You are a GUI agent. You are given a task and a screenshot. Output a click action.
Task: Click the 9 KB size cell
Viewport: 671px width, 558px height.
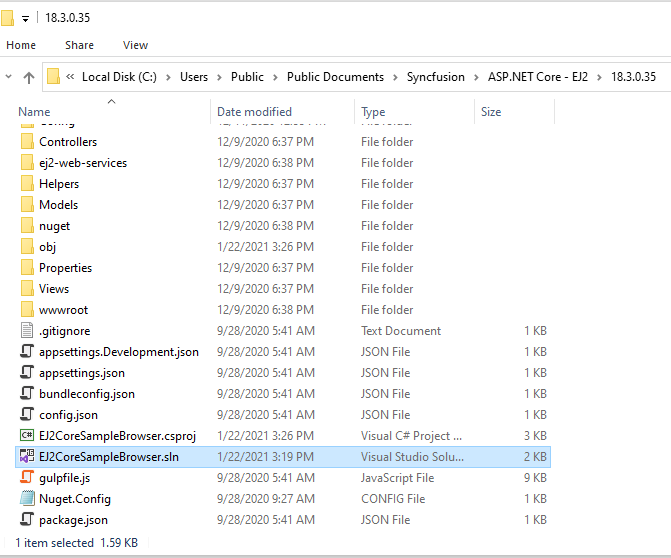535,477
